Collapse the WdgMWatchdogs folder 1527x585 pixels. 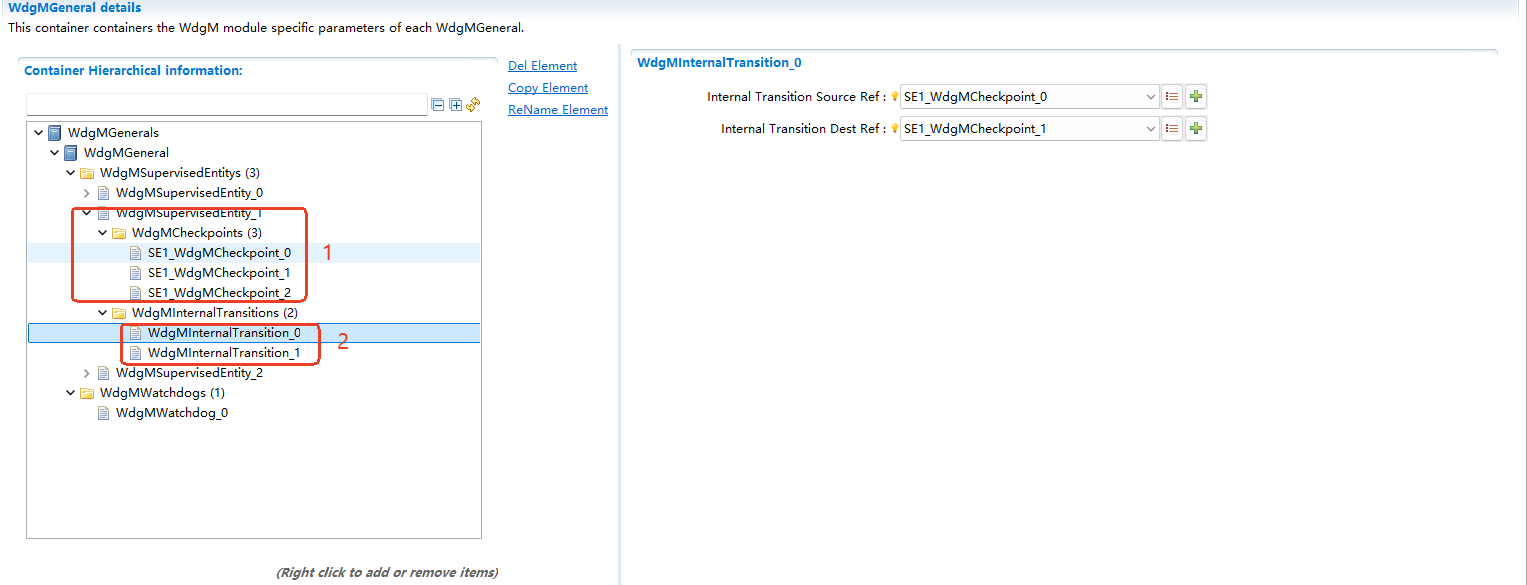pyautogui.click(x=71, y=393)
